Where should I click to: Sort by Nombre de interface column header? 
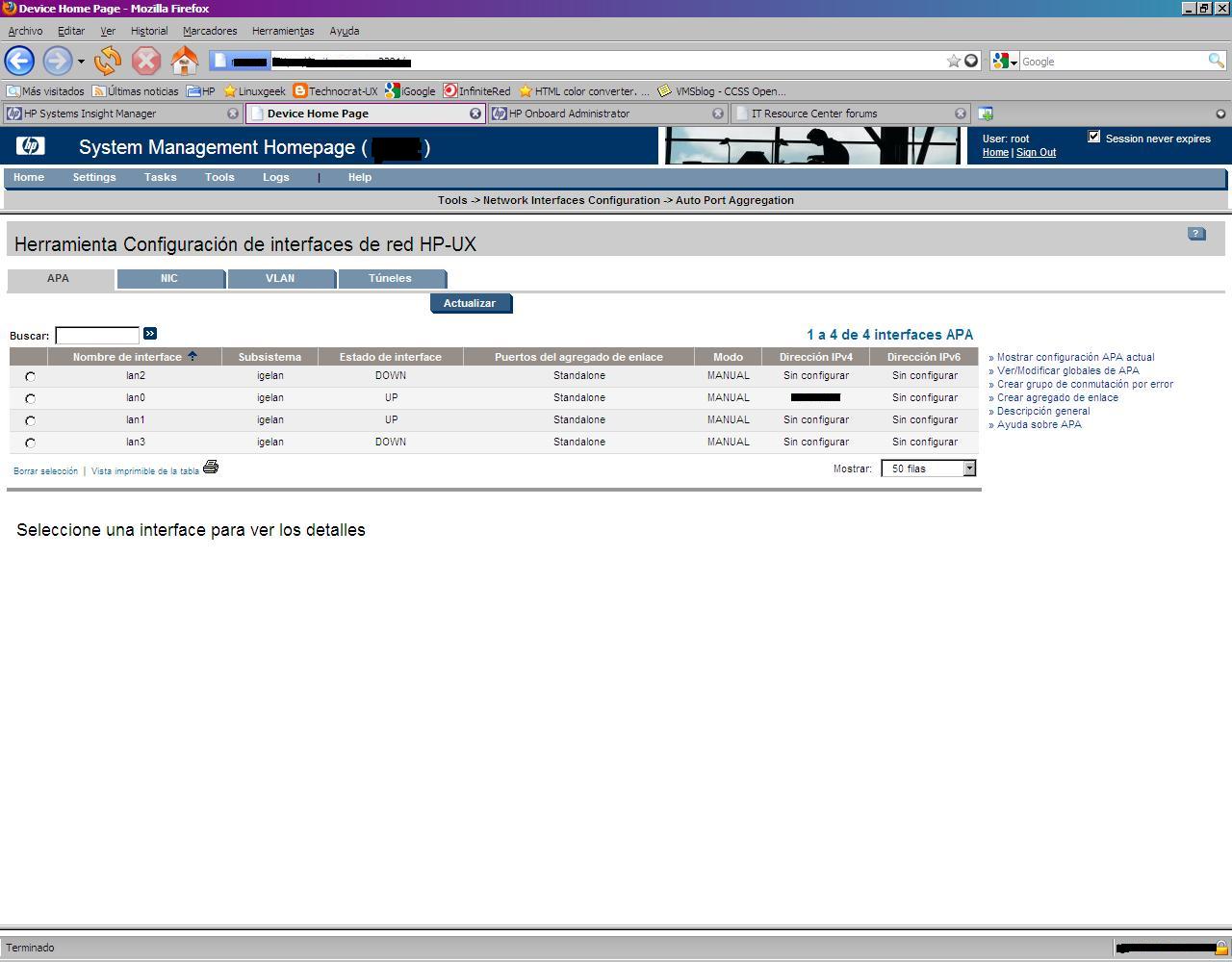[128, 357]
